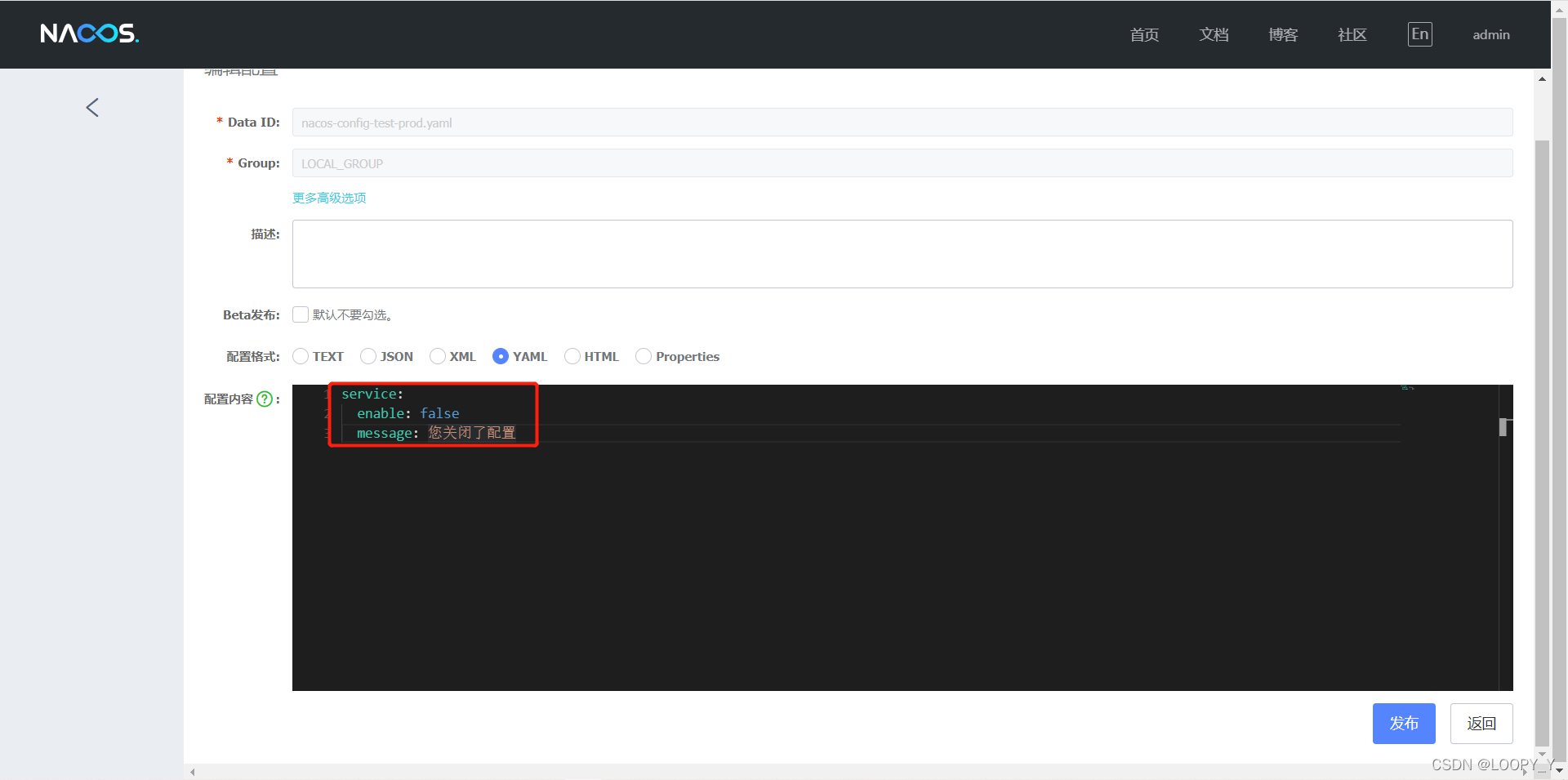Click the 'service:' line in editor
The height and width of the screenshot is (780, 1568).
(x=372, y=394)
